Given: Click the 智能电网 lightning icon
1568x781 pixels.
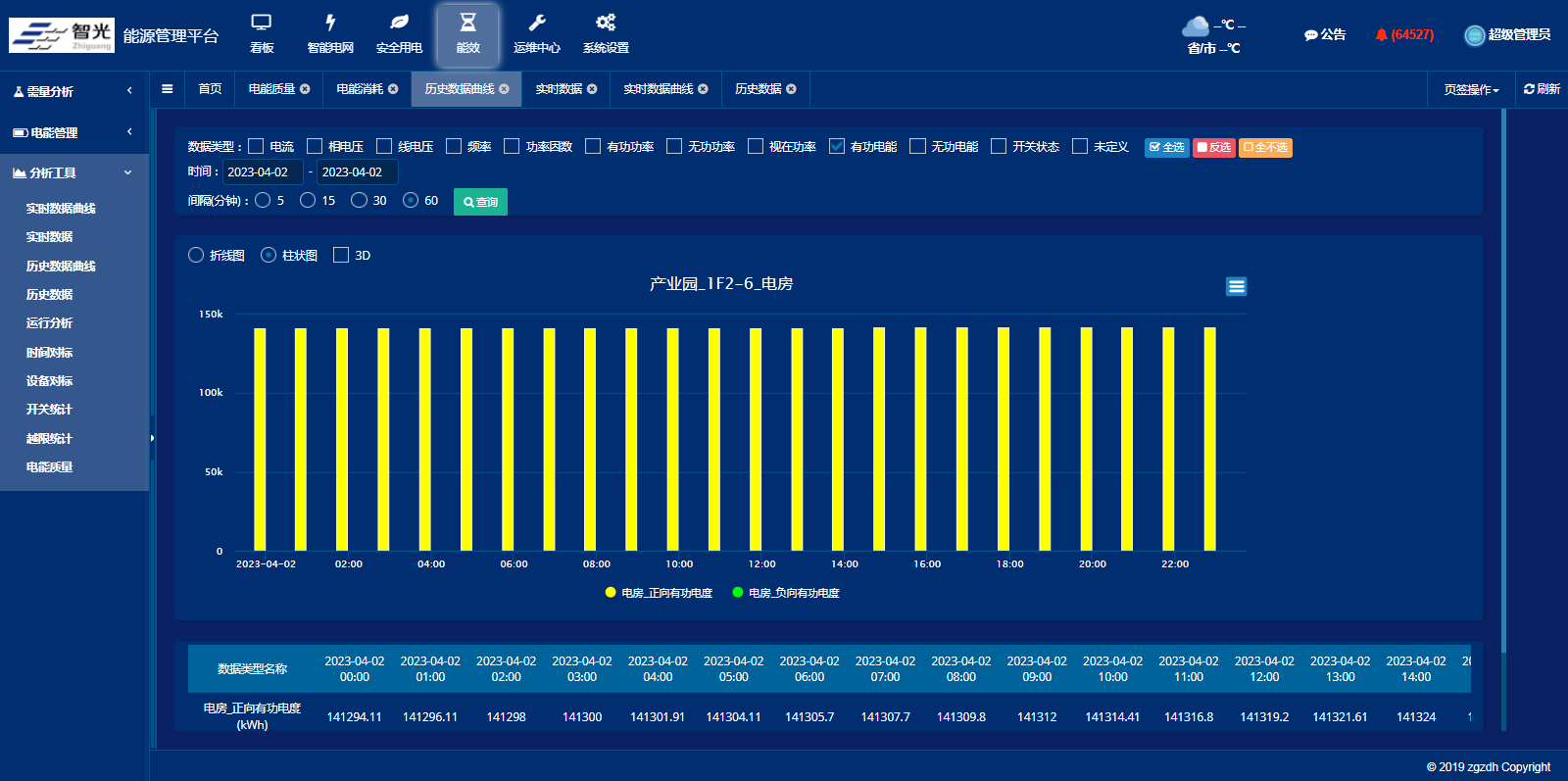Looking at the screenshot, I should [330, 24].
